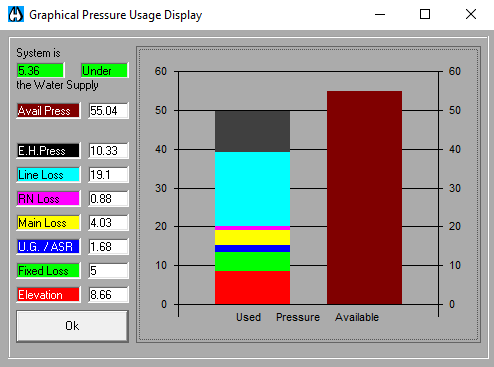Click the E.H.Press value field 10.33

click(x=108, y=151)
